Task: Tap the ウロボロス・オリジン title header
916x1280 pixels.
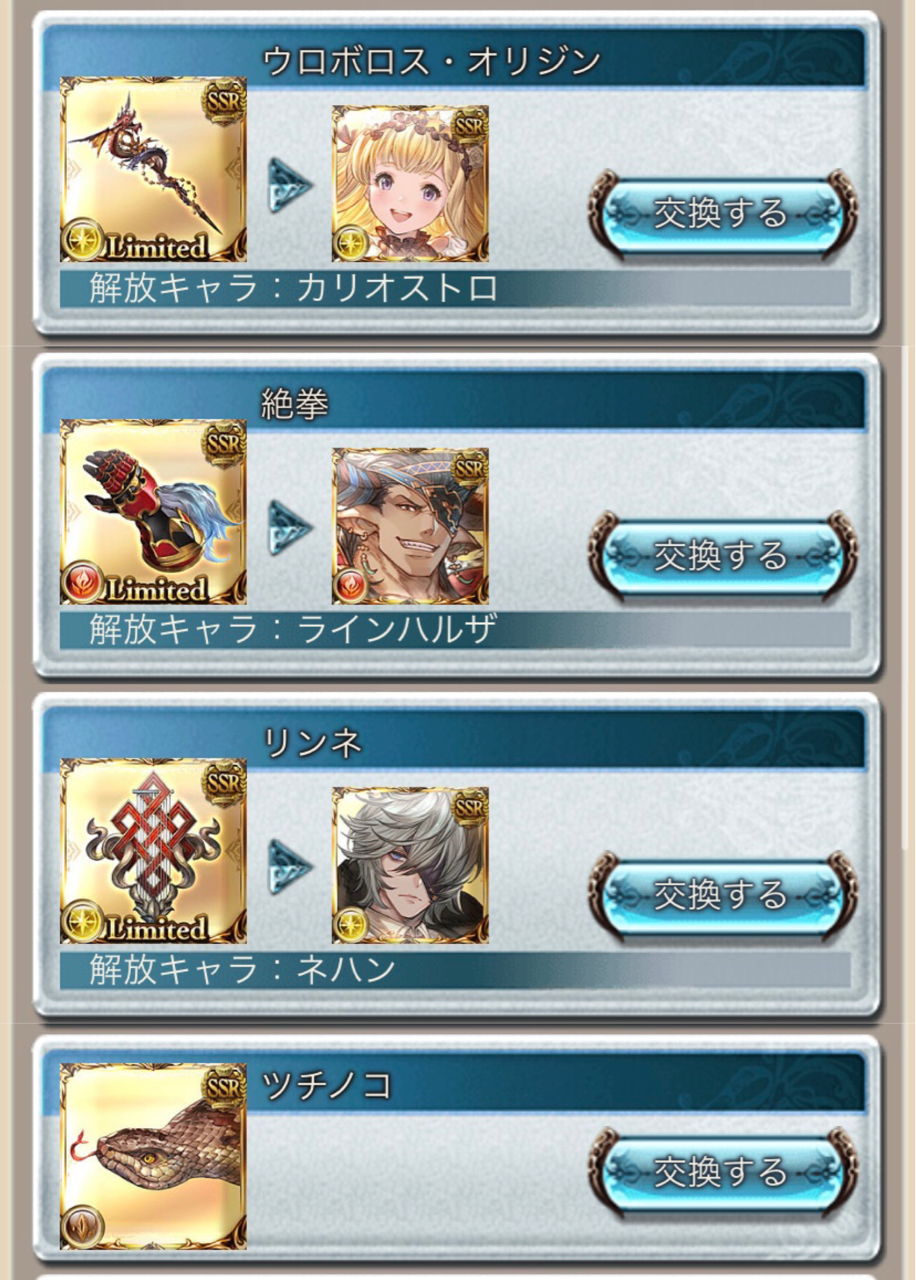Action: coord(431,62)
